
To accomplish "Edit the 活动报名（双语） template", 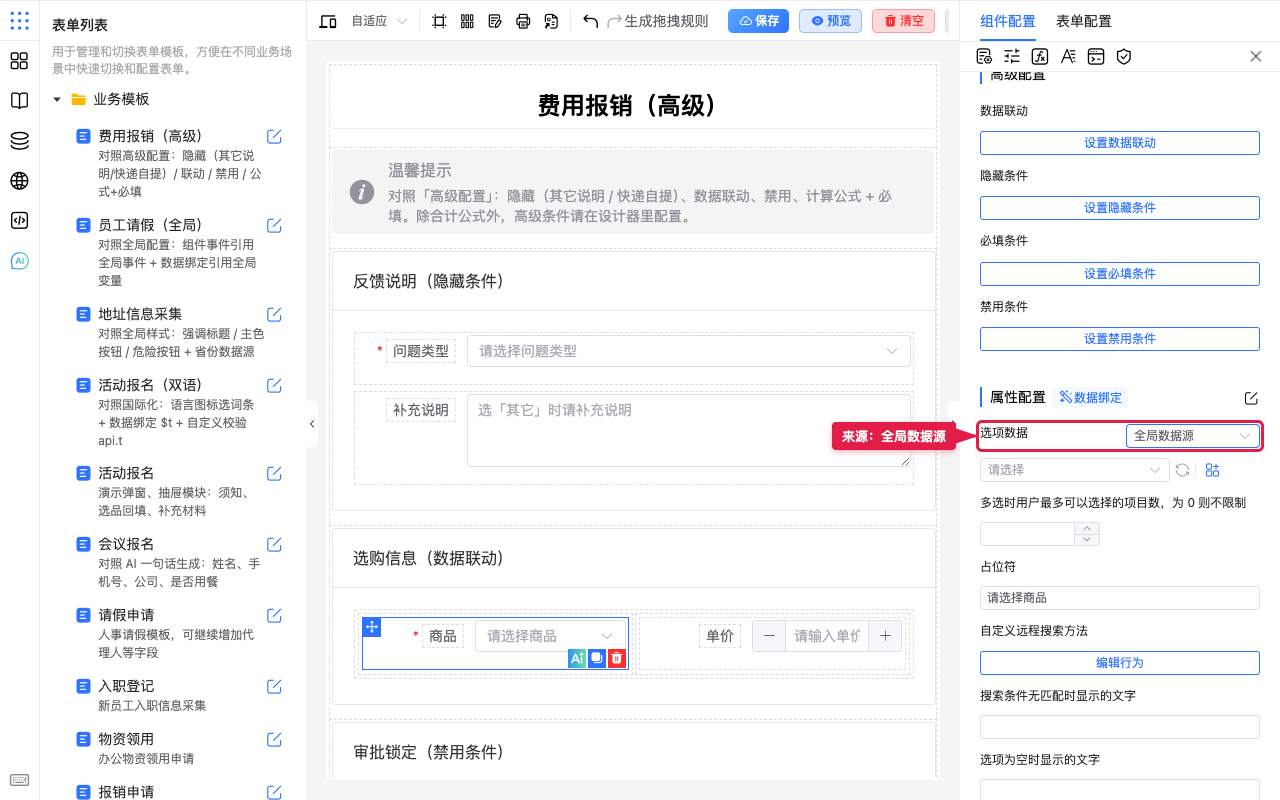I will (x=274, y=385).
